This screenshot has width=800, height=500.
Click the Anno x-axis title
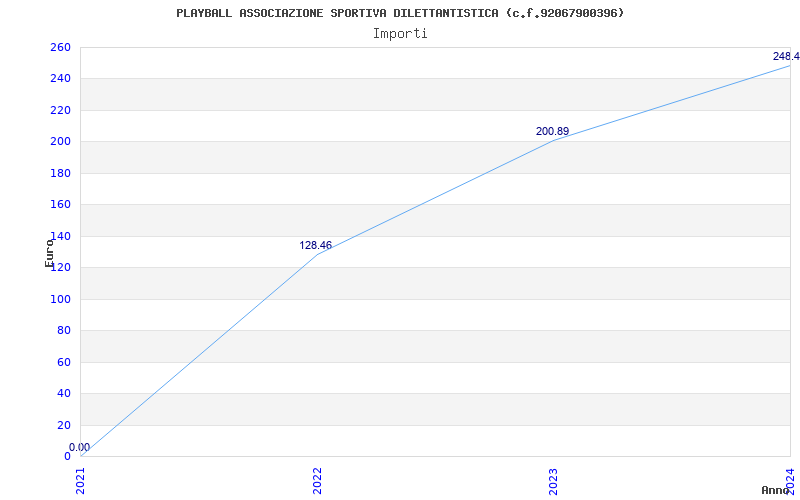coord(776,490)
